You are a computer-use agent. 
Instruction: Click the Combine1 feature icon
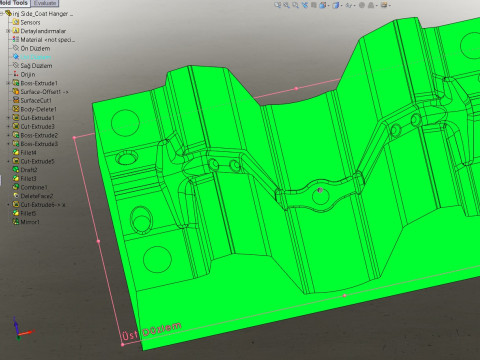16,187
